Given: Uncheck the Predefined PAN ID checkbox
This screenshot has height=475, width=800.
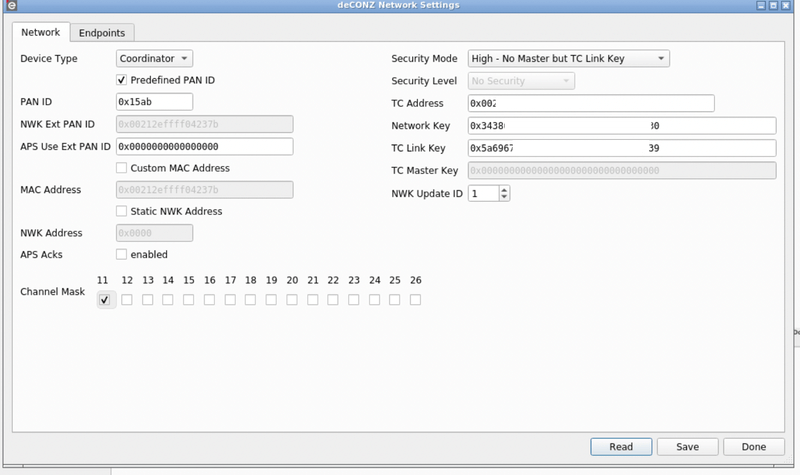Looking at the screenshot, I should (121, 80).
